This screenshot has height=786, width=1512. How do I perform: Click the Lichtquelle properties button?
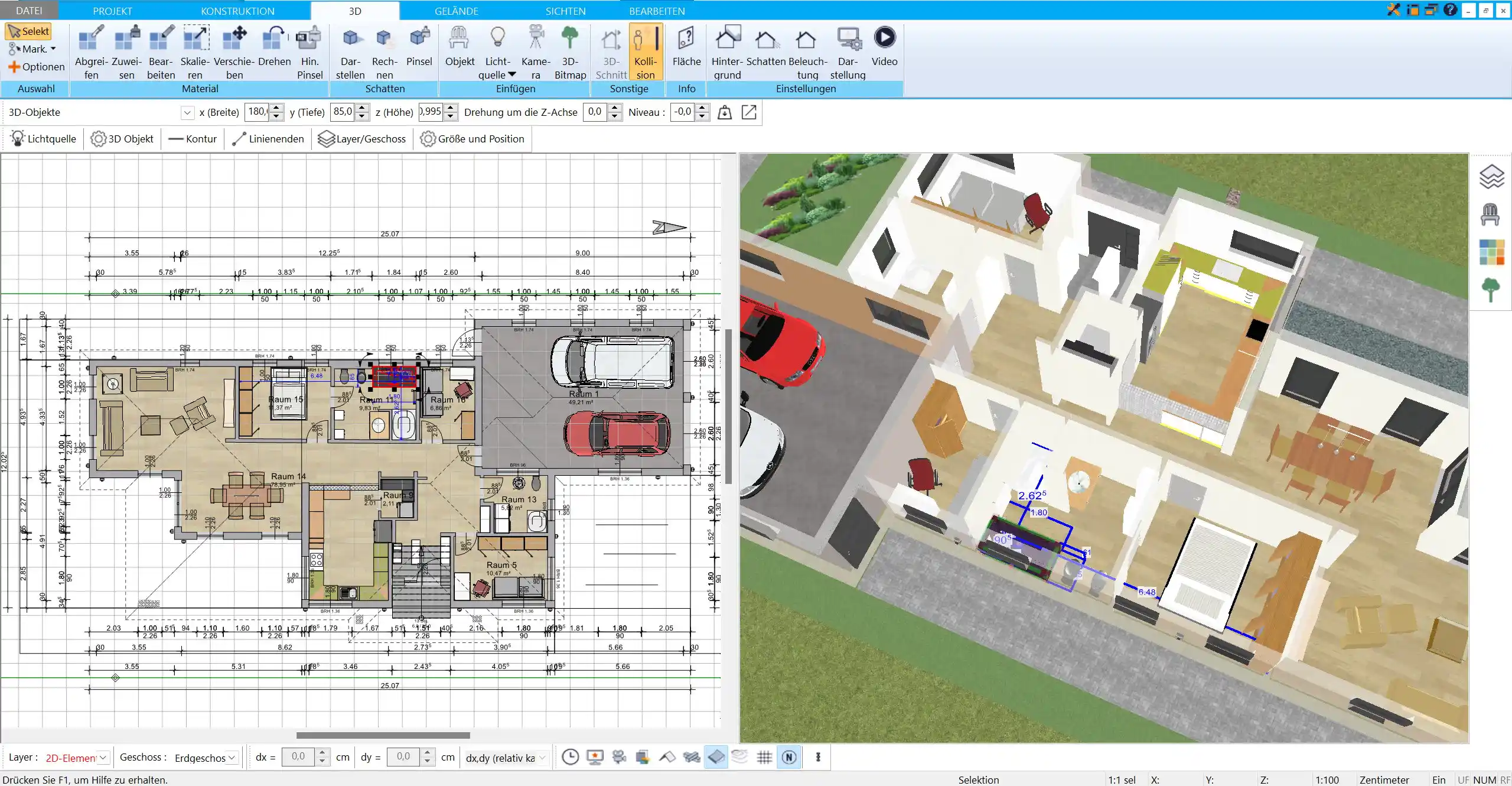point(43,139)
